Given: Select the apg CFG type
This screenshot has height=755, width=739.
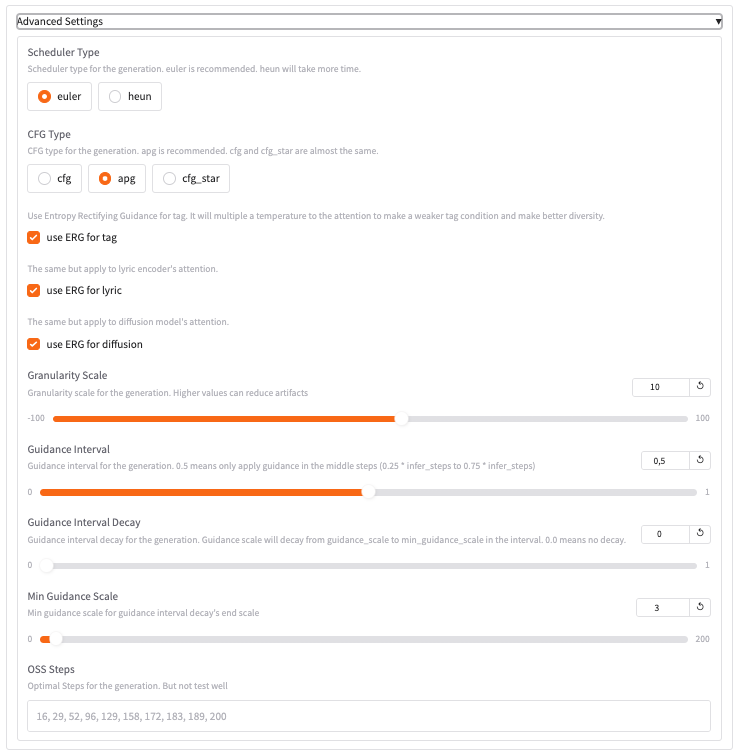Looking at the screenshot, I should pos(117,179).
